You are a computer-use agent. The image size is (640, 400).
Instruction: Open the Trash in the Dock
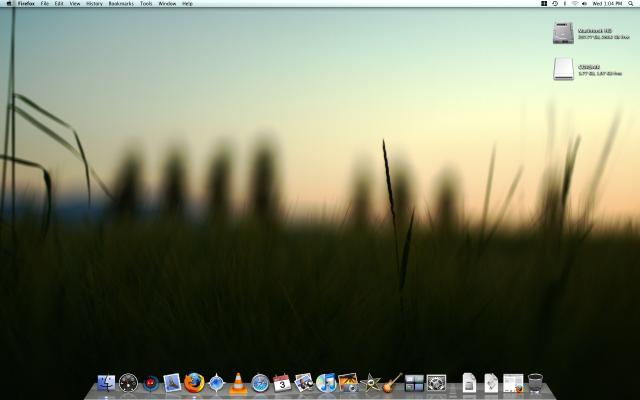click(x=535, y=382)
